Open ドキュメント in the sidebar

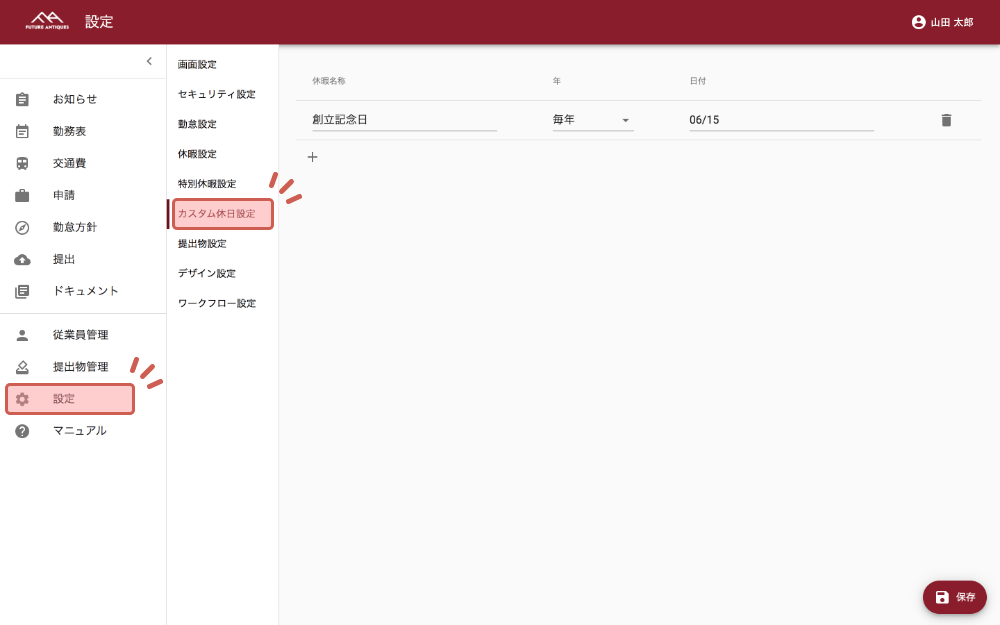click(x=85, y=291)
